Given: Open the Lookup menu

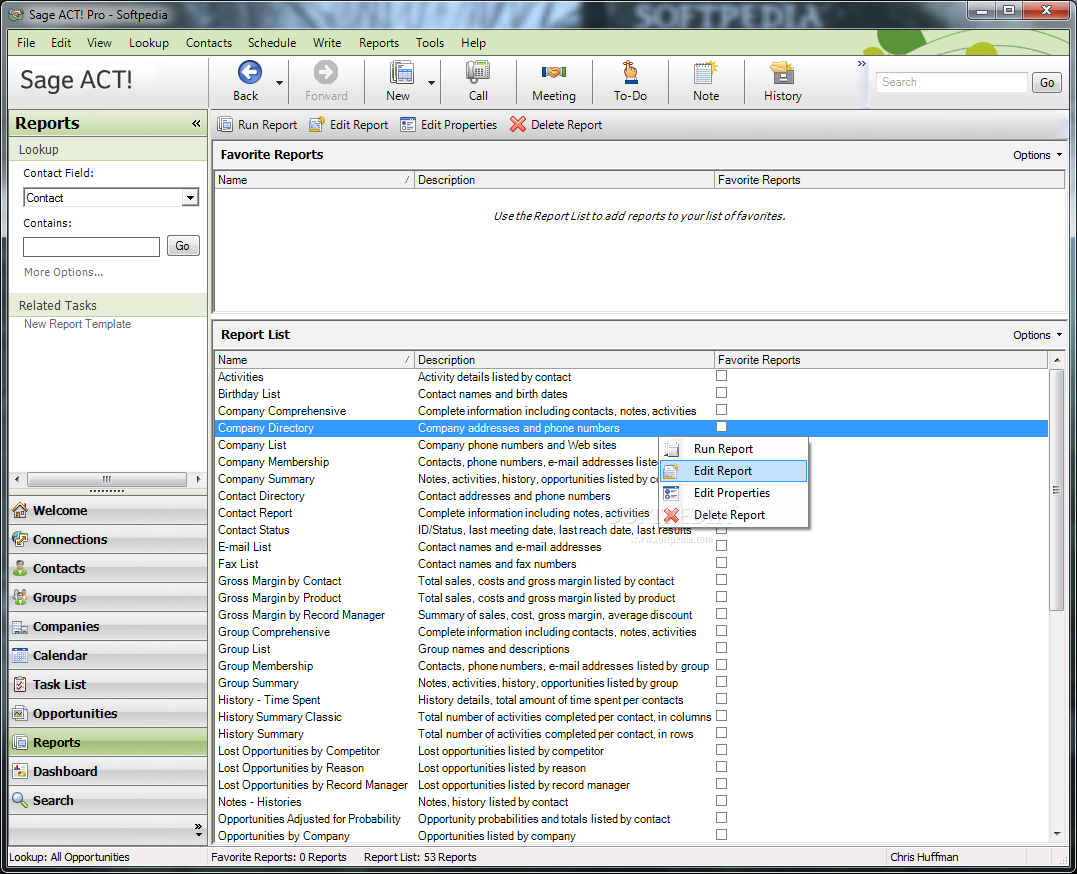Looking at the screenshot, I should pos(149,43).
